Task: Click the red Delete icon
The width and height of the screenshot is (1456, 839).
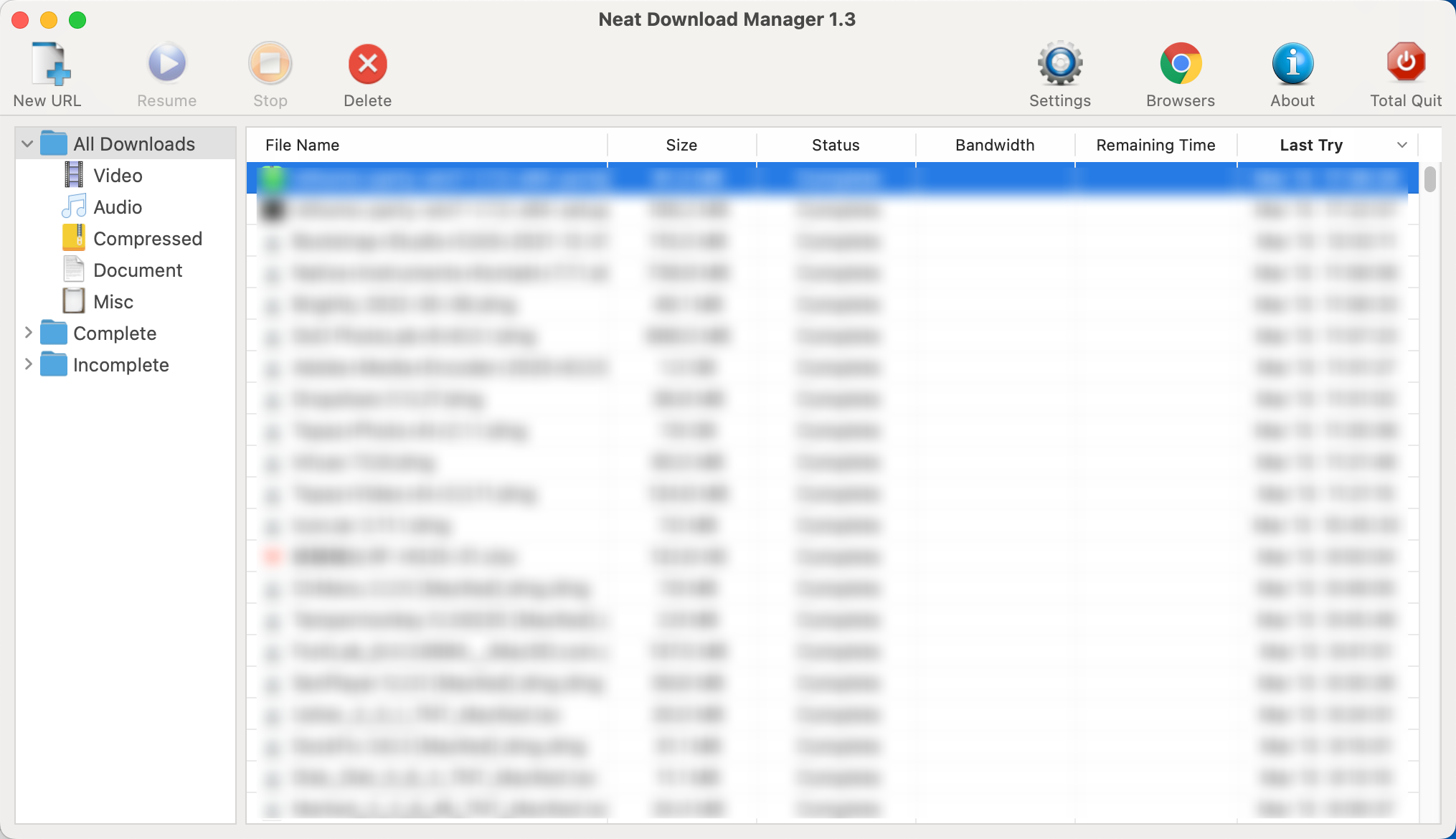Action: coord(367,65)
